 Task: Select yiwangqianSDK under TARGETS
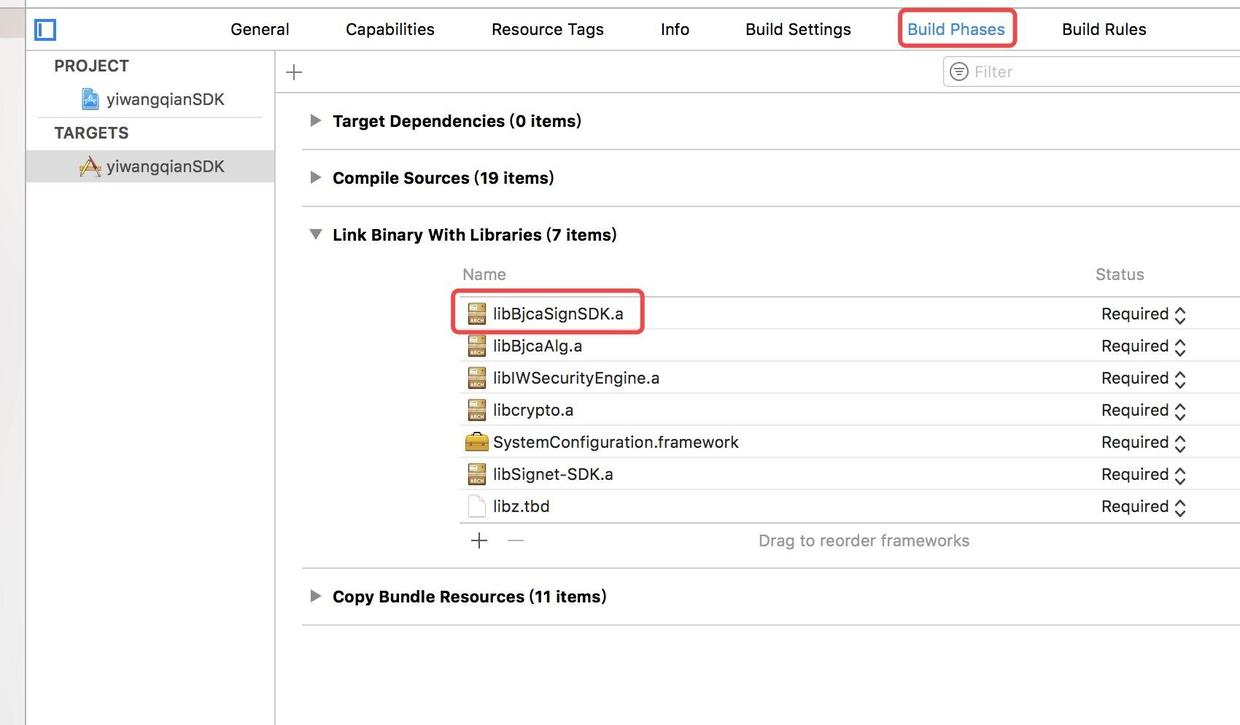[x=166, y=167]
